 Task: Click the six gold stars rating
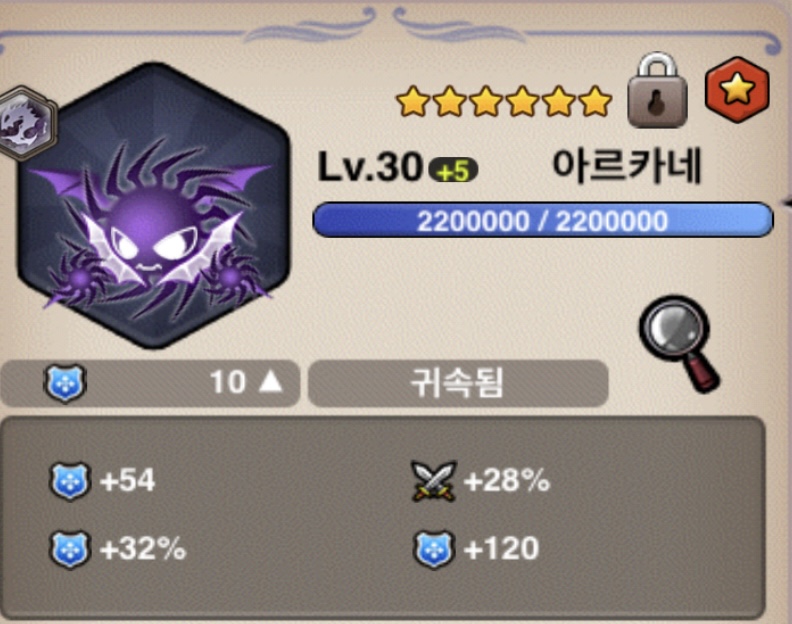pos(504,101)
